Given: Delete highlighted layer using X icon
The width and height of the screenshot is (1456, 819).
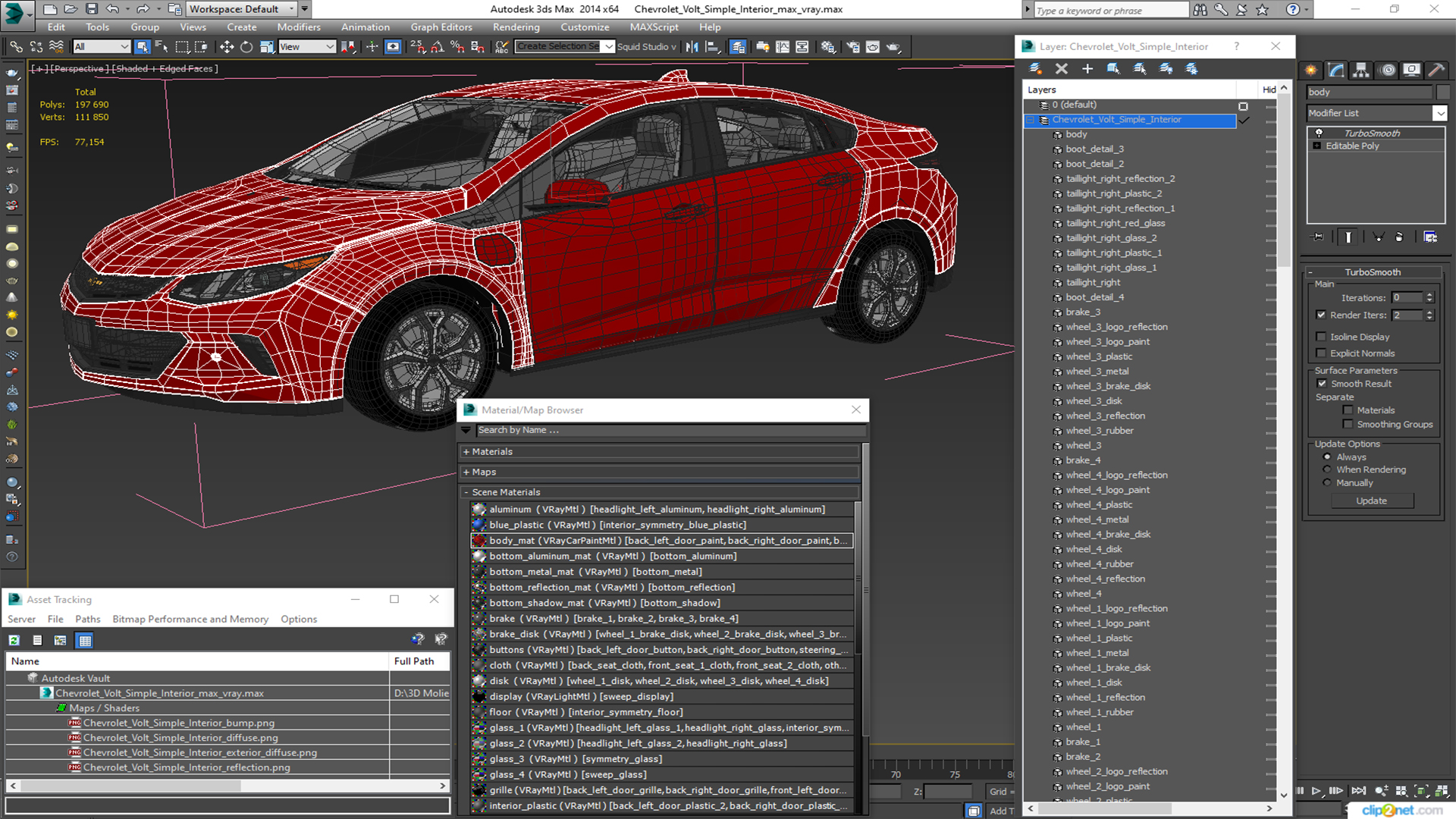Looking at the screenshot, I should (x=1062, y=69).
